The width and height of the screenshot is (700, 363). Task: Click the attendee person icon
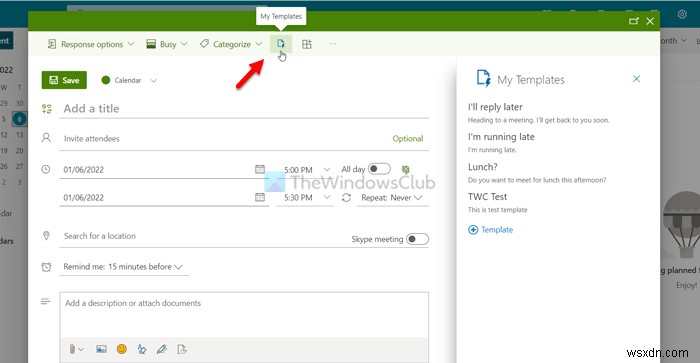(46, 138)
